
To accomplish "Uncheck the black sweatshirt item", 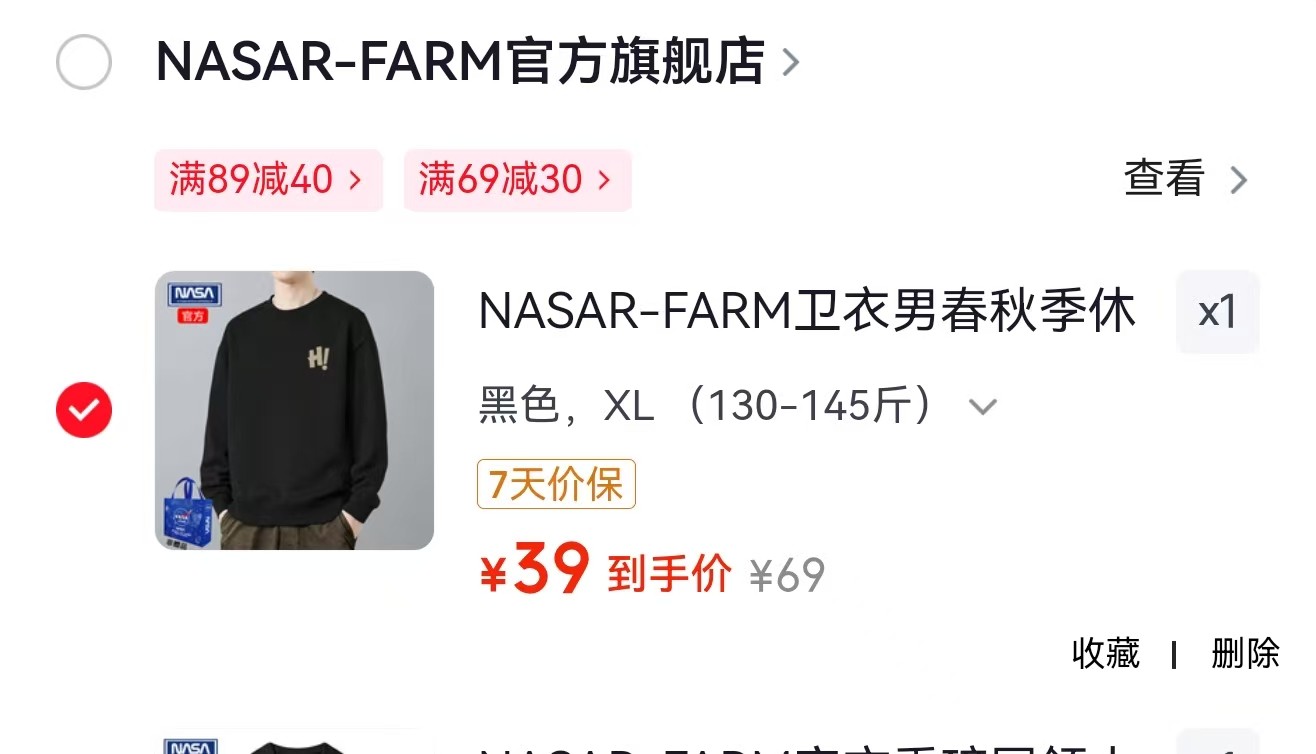I will (x=84, y=410).
